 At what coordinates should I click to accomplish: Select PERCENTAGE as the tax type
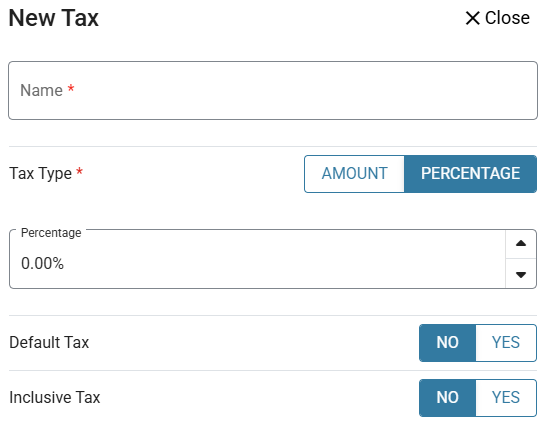click(x=470, y=174)
